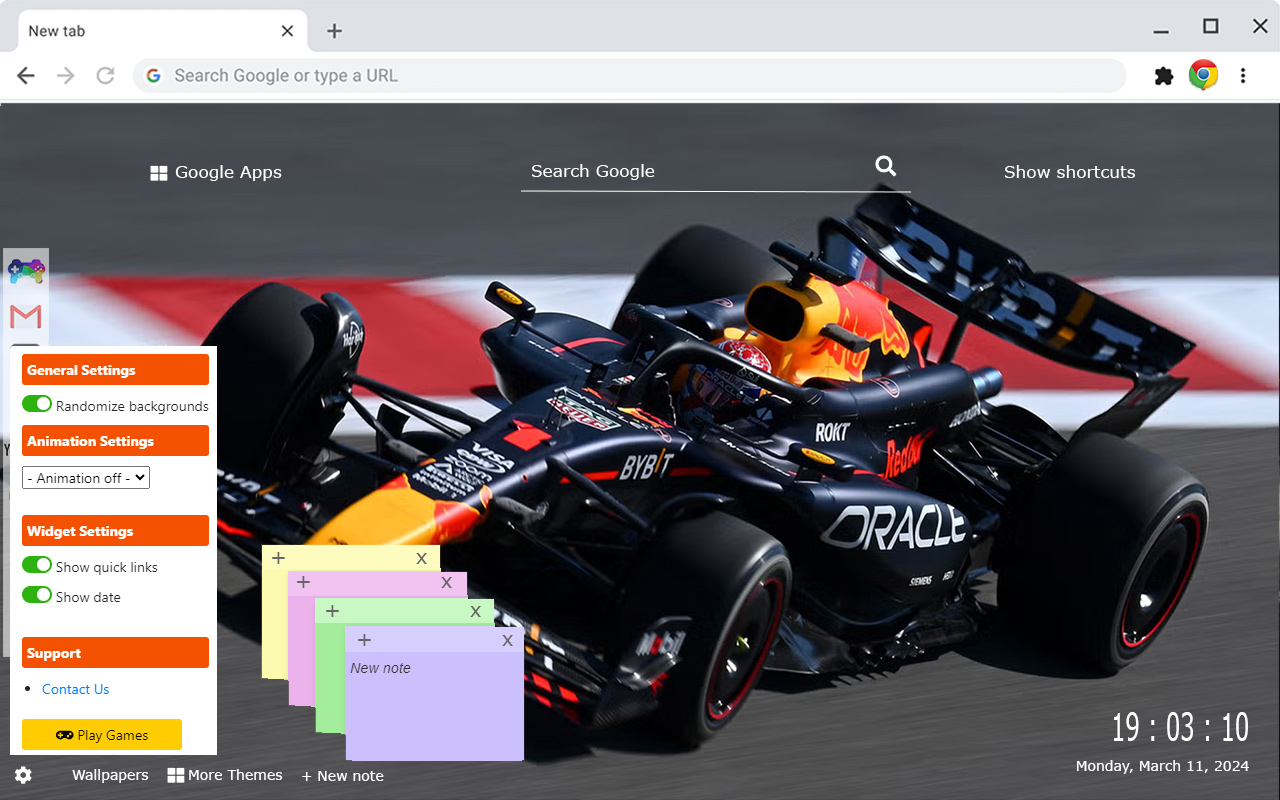
Task: Open the Contact Us link
Action: click(75, 689)
